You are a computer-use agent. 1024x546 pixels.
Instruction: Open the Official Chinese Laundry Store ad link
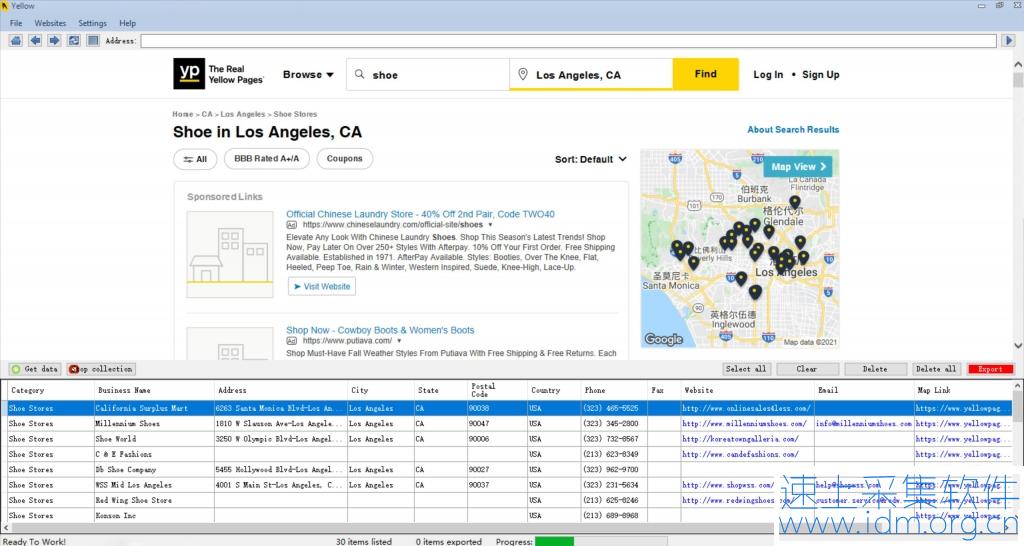click(421, 214)
